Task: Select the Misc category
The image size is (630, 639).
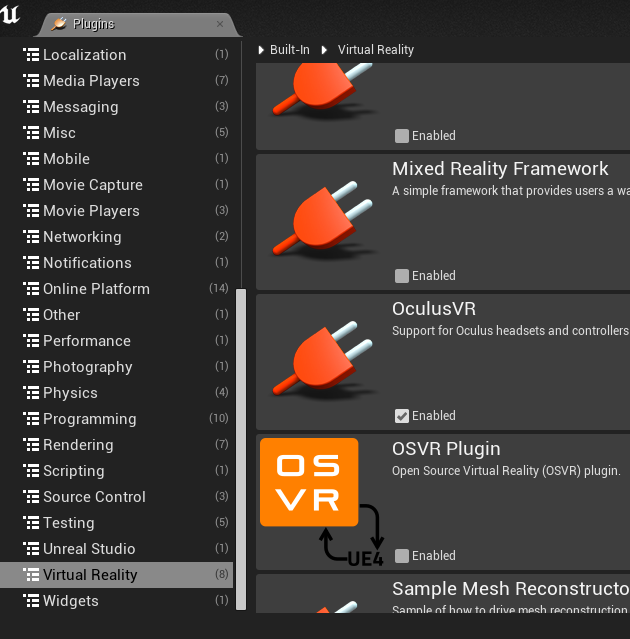Action: coord(117,133)
